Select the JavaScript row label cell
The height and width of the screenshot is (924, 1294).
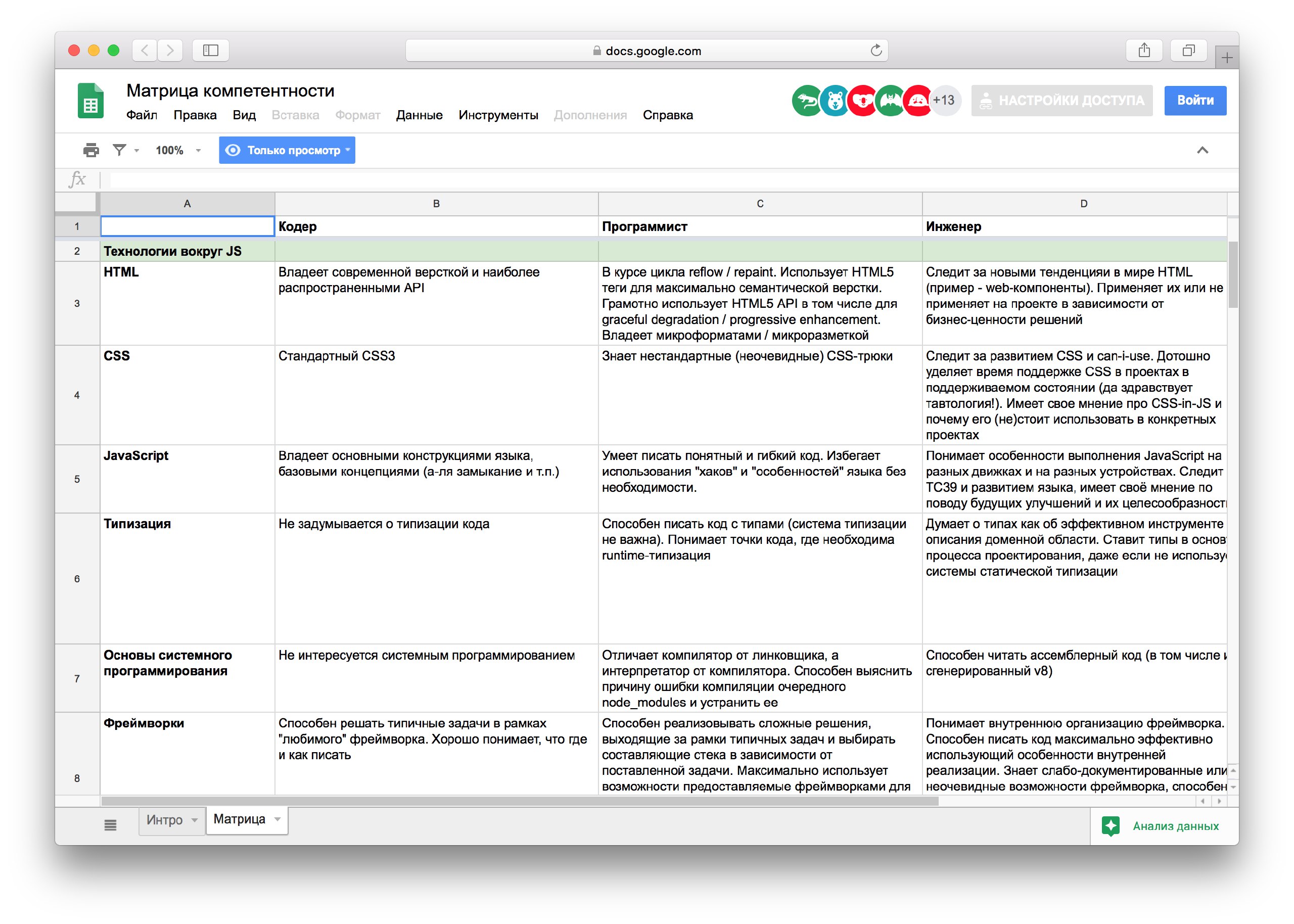click(187, 479)
